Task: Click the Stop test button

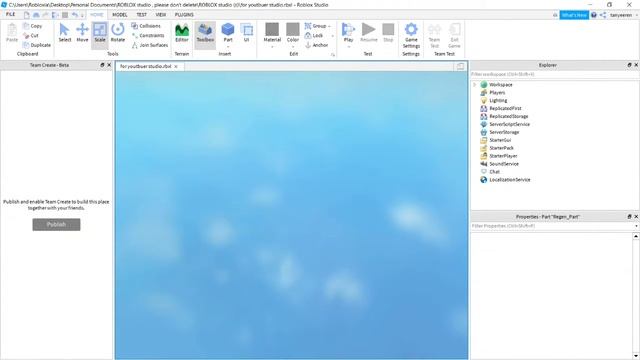Action: pyautogui.click(x=388, y=33)
